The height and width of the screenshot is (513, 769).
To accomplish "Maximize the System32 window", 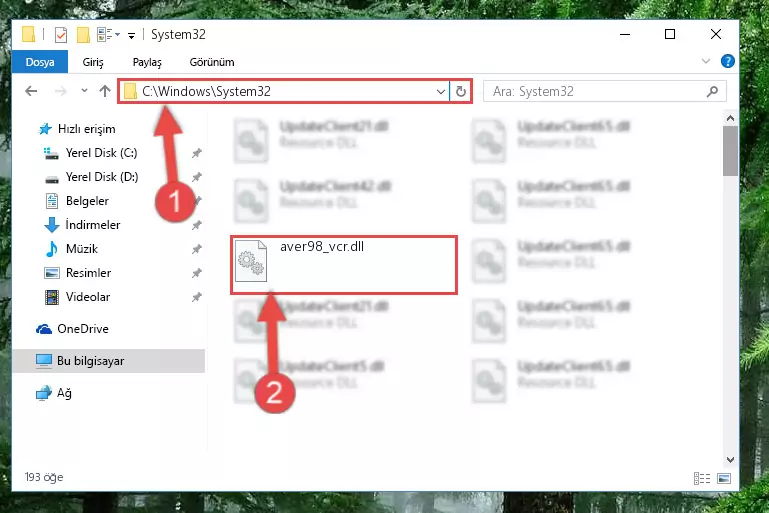I will [x=670, y=34].
